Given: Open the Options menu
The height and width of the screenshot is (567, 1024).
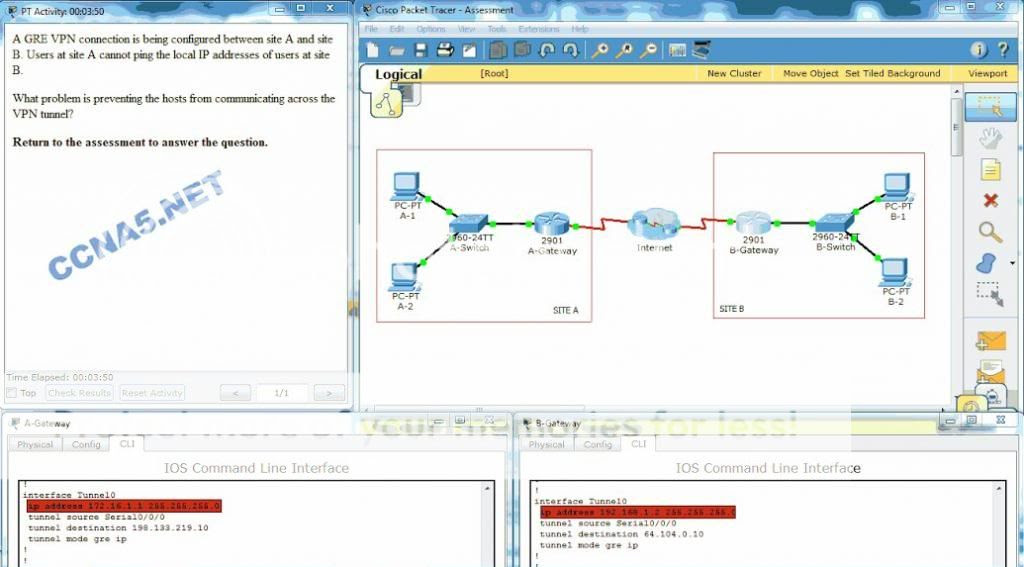Looking at the screenshot, I should point(431,29).
